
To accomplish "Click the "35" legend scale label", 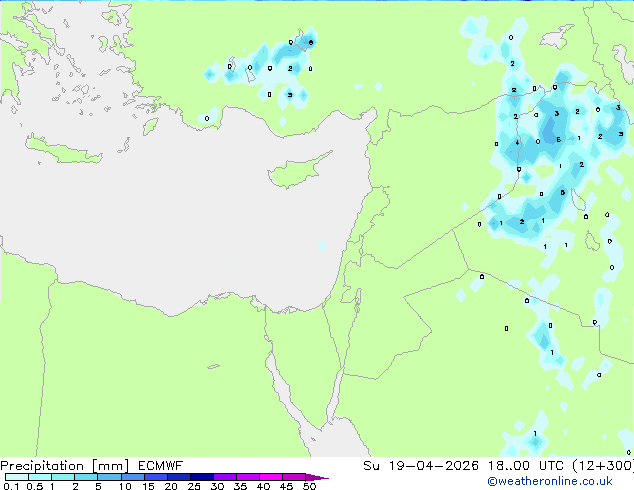I will (x=240, y=486).
